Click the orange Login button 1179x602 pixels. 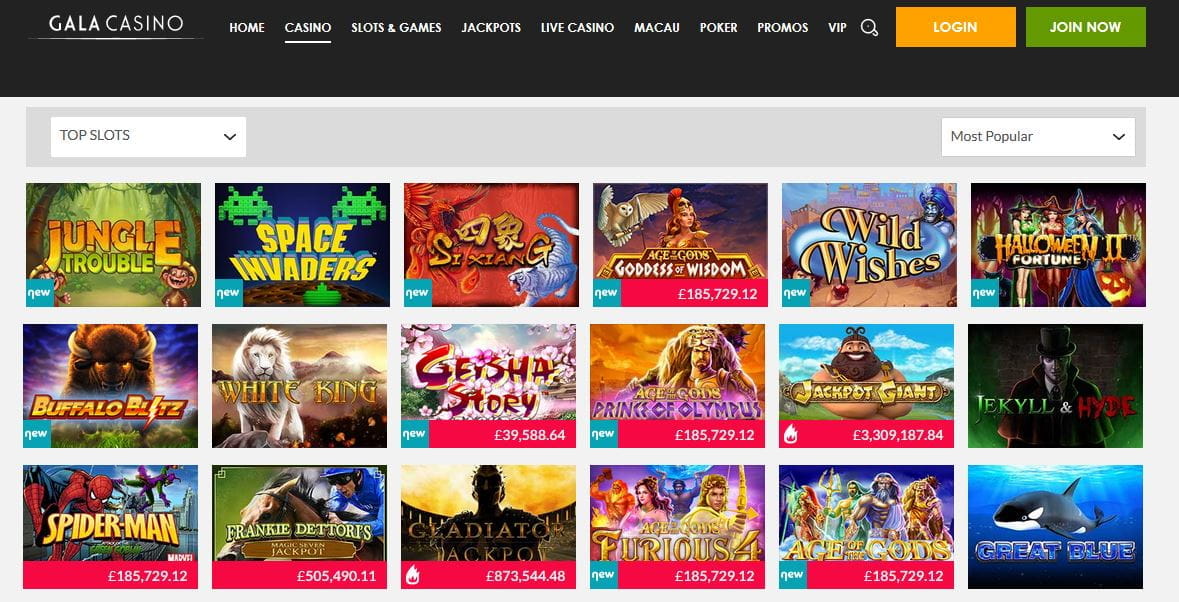(x=956, y=27)
